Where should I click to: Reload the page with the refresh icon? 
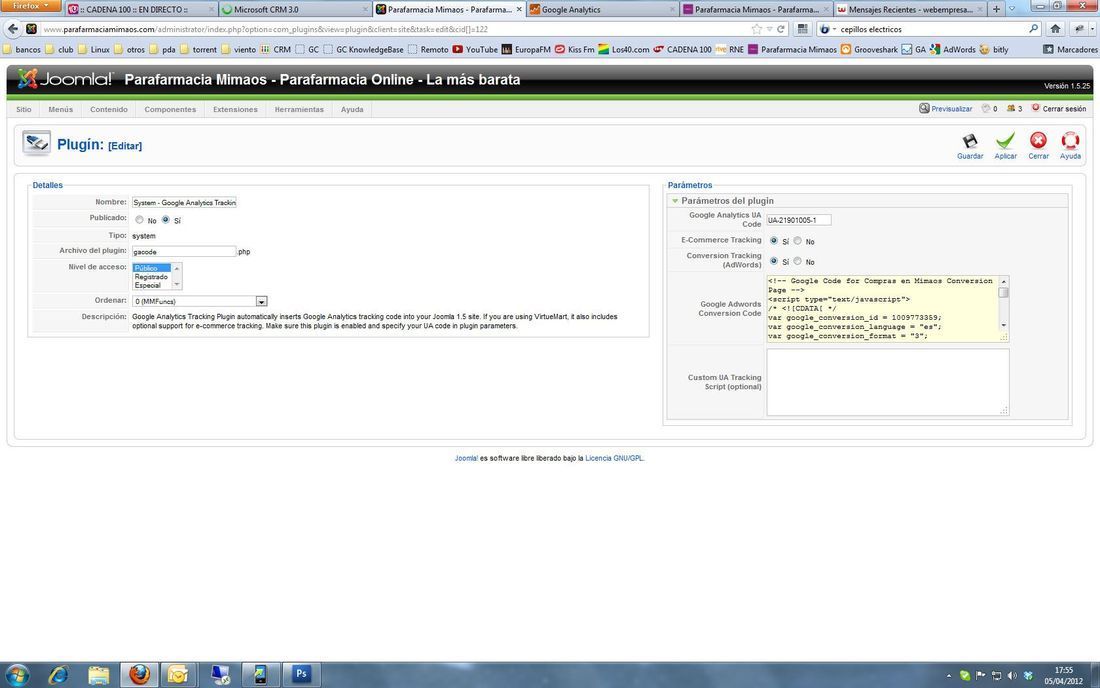pyautogui.click(x=781, y=29)
